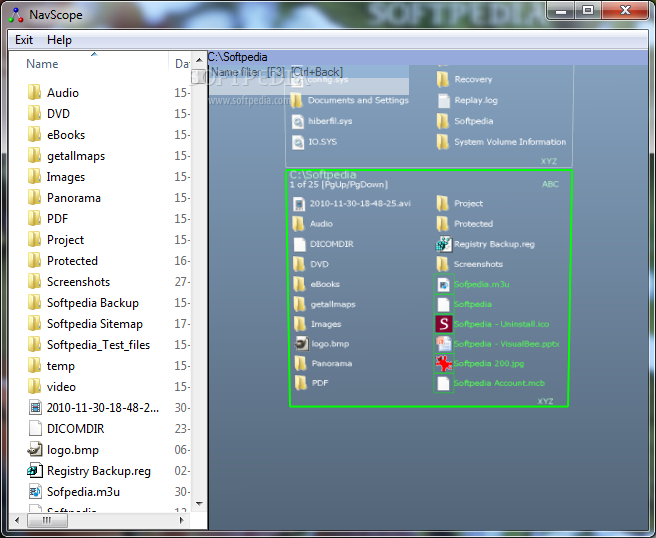Image resolution: width=656 pixels, height=538 pixels.
Task: Click hiberfil.sys file icon
Action: [297, 121]
